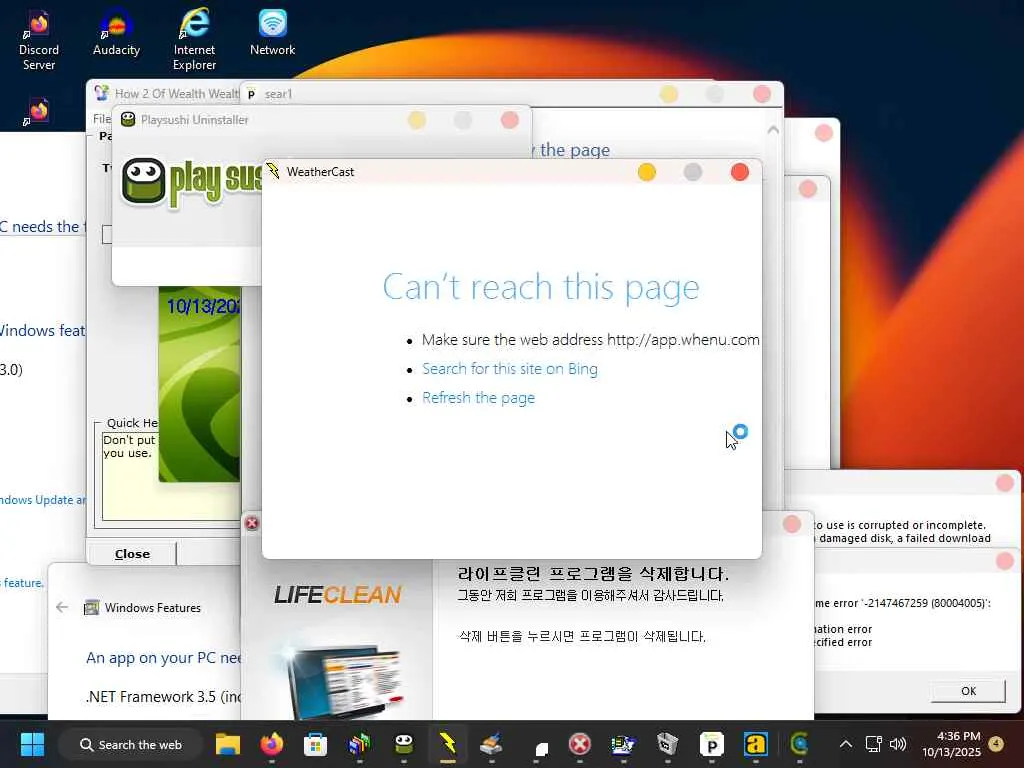Minimize the Playsushi Uninstaller window
The image size is (1024, 768).
tap(417, 120)
